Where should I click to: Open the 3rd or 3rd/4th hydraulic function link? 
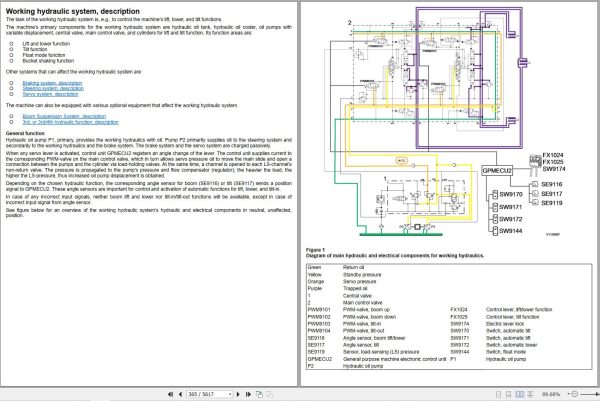pos(70,122)
